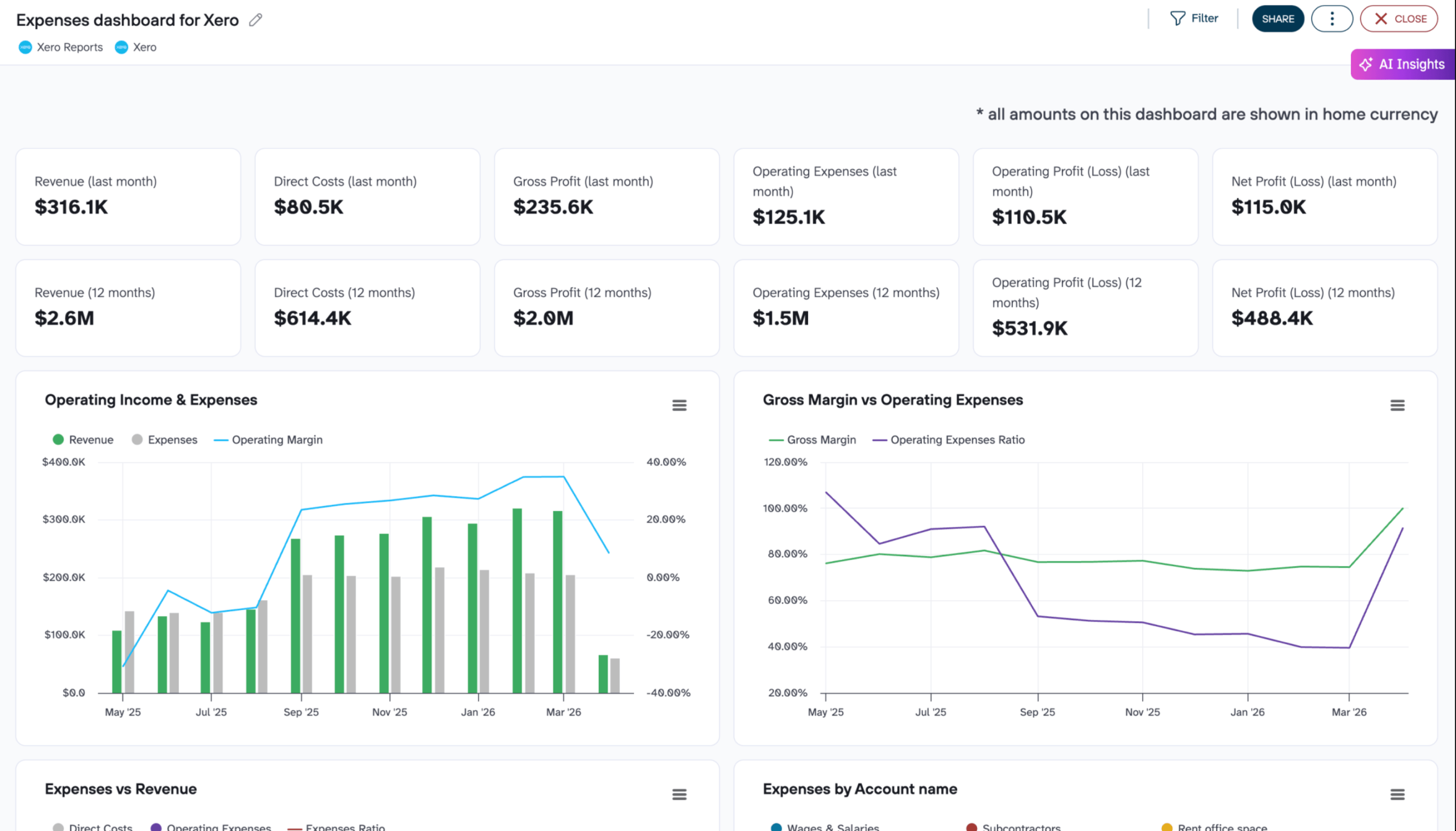Open the Operating Income & Expenses chart menu
Viewport: 1456px width, 831px height.
coord(679,404)
